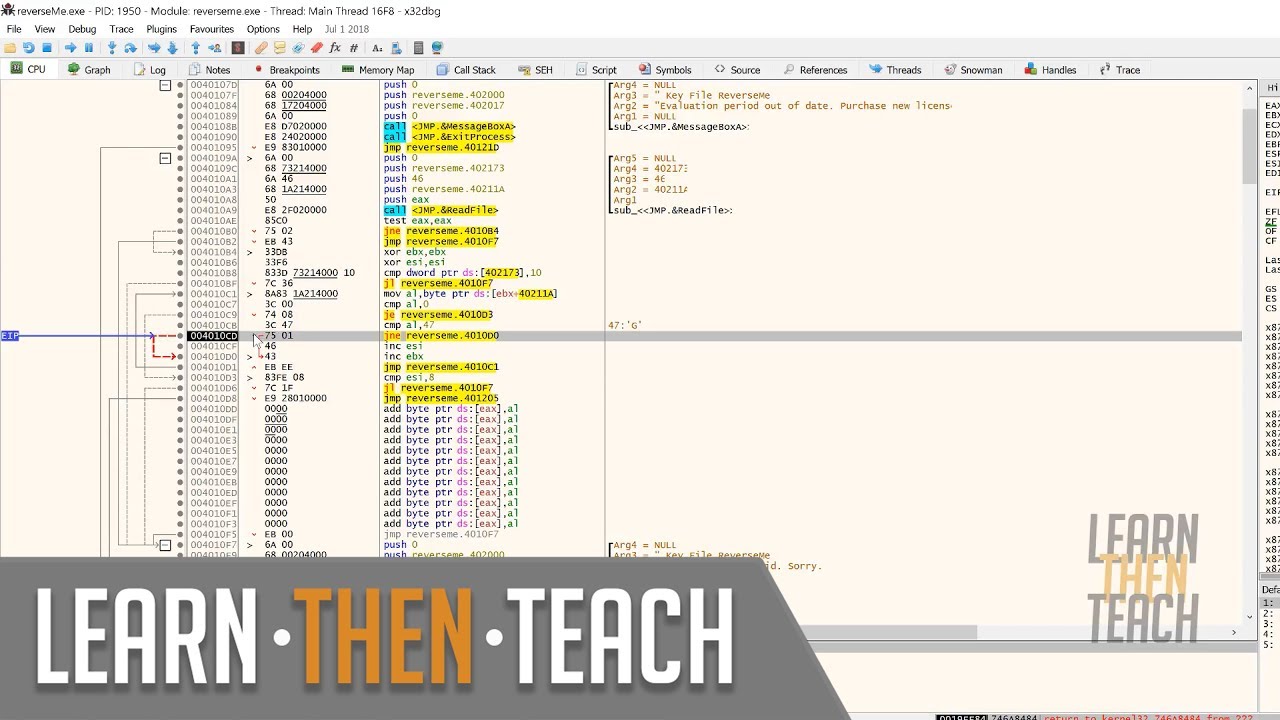Switch to the Graph tab
The width and height of the screenshot is (1280, 720).
[x=89, y=70]
